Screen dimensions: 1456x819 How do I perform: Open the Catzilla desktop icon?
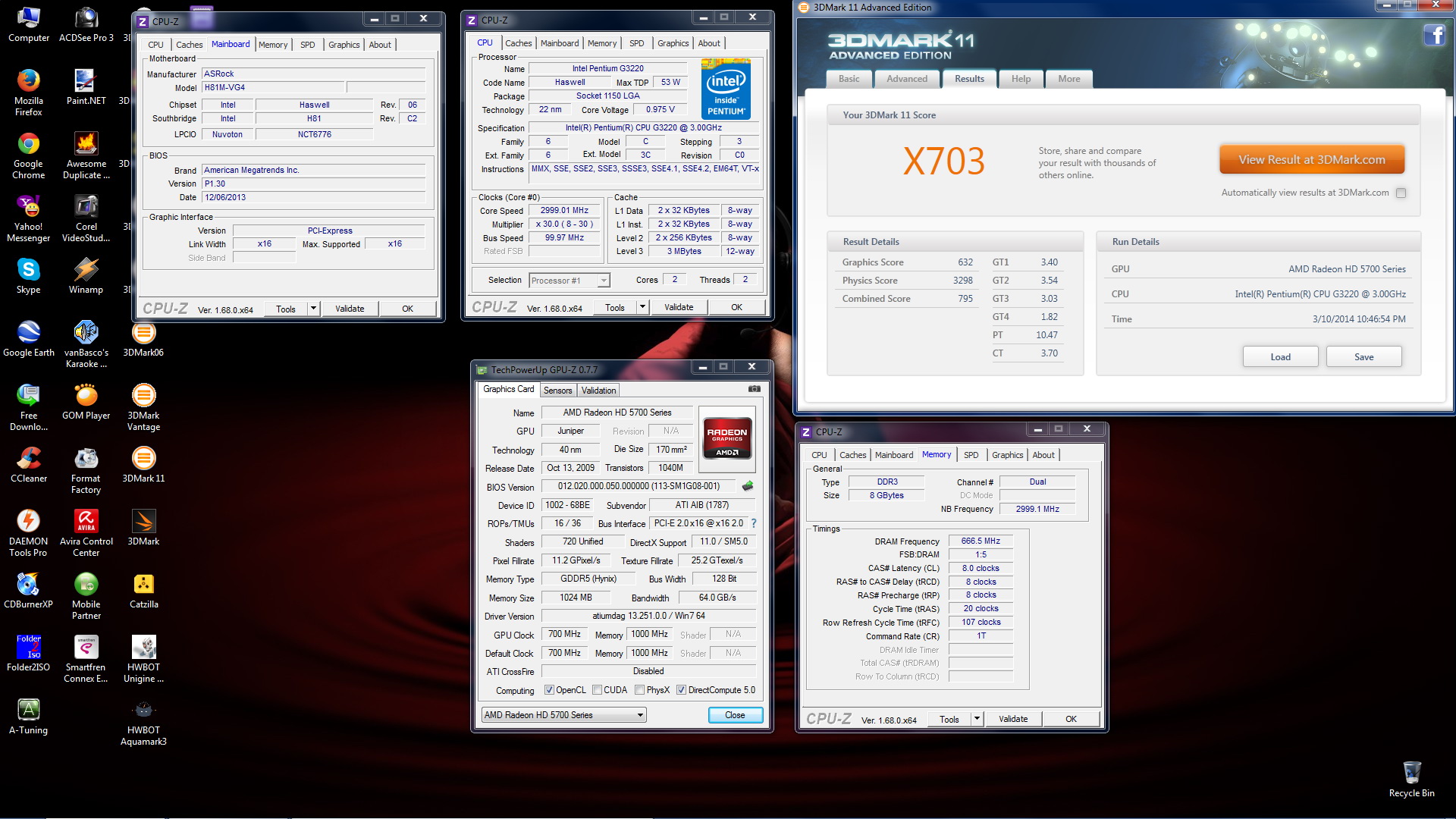click(x=143, y=591)
